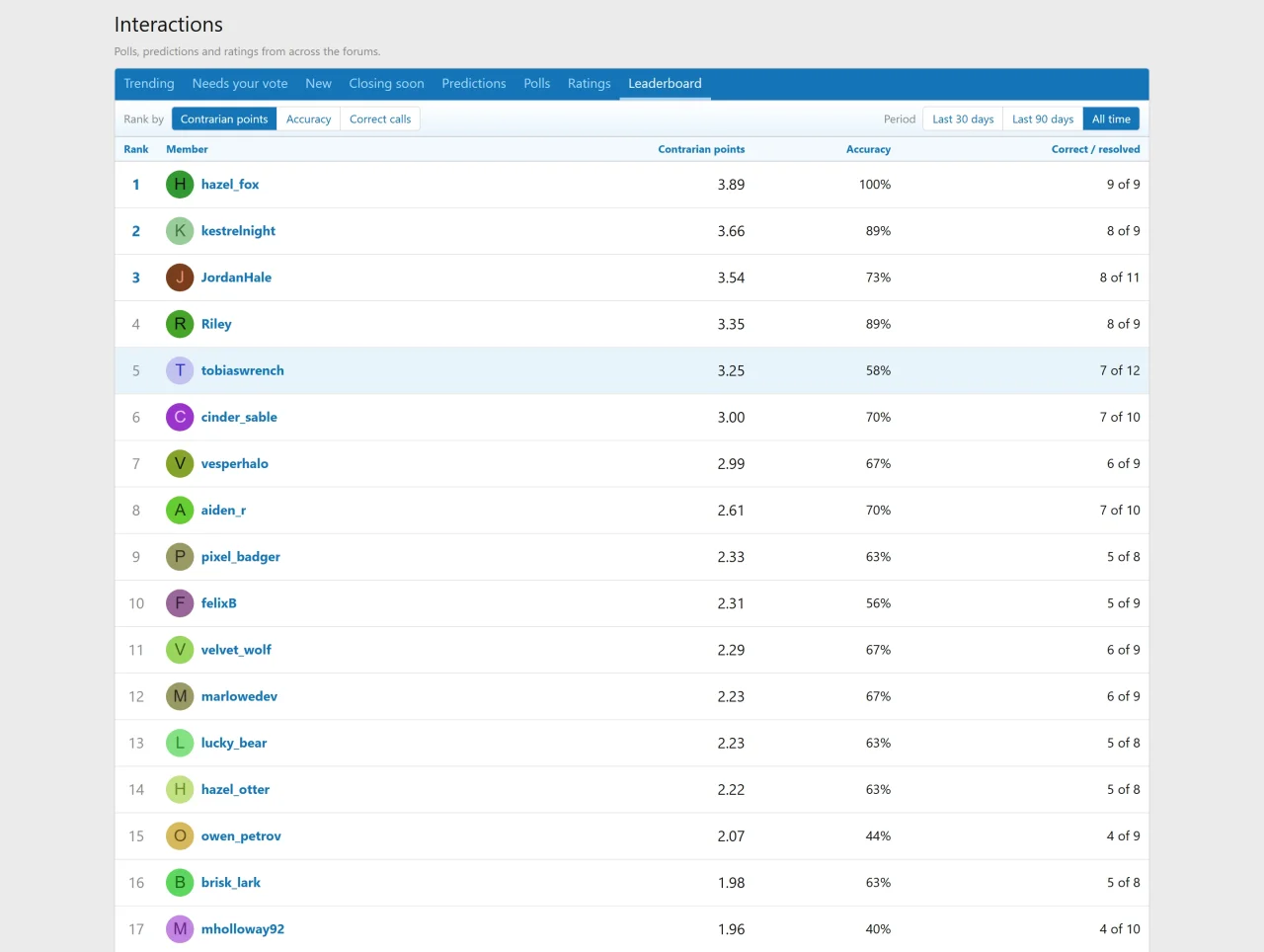Rank by Correct calls
1264x952 pixels.
[x=380, y=119]
